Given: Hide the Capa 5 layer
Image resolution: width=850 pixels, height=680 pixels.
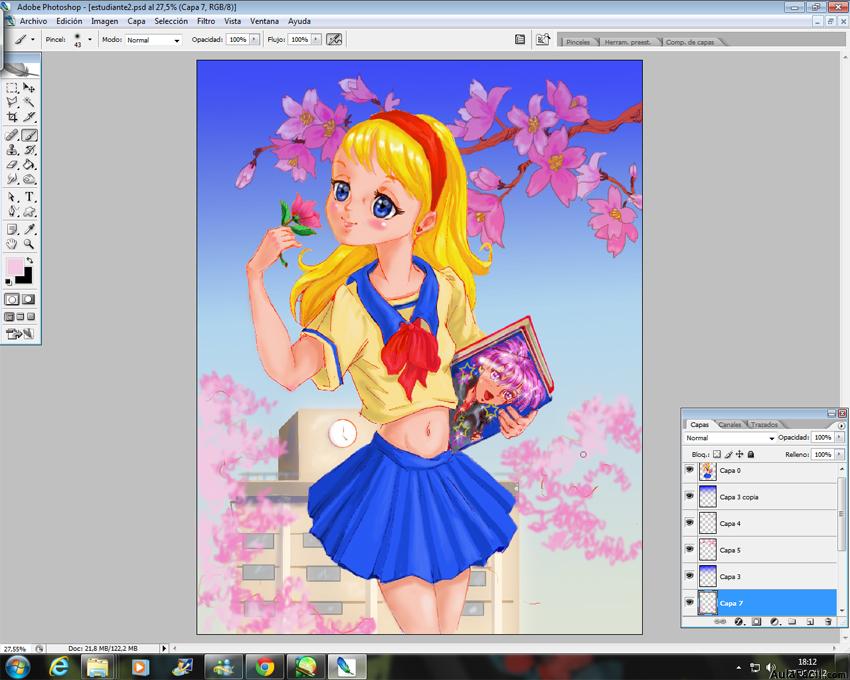Looking at the screenshot, I should pos(690,550).
